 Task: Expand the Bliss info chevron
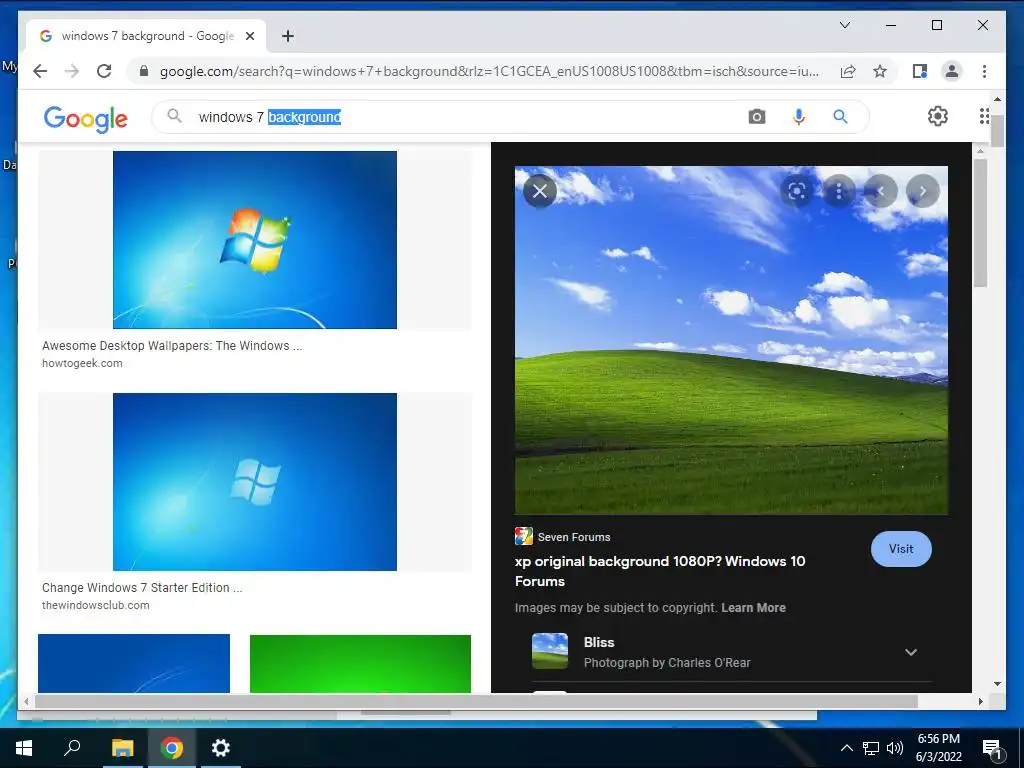911,652
